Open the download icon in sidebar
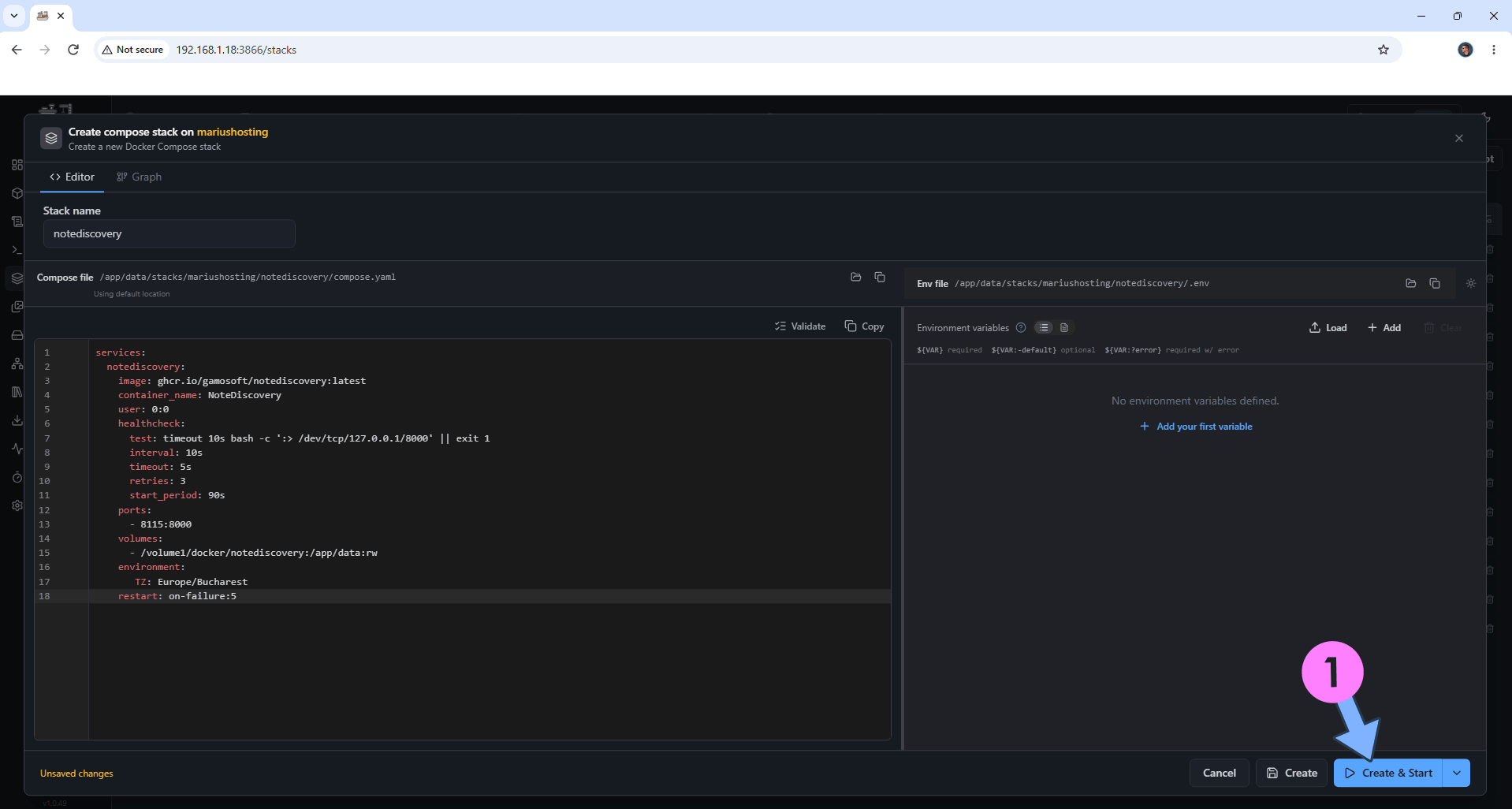This screenshot has width=1512, height=809. click(17, 420)
